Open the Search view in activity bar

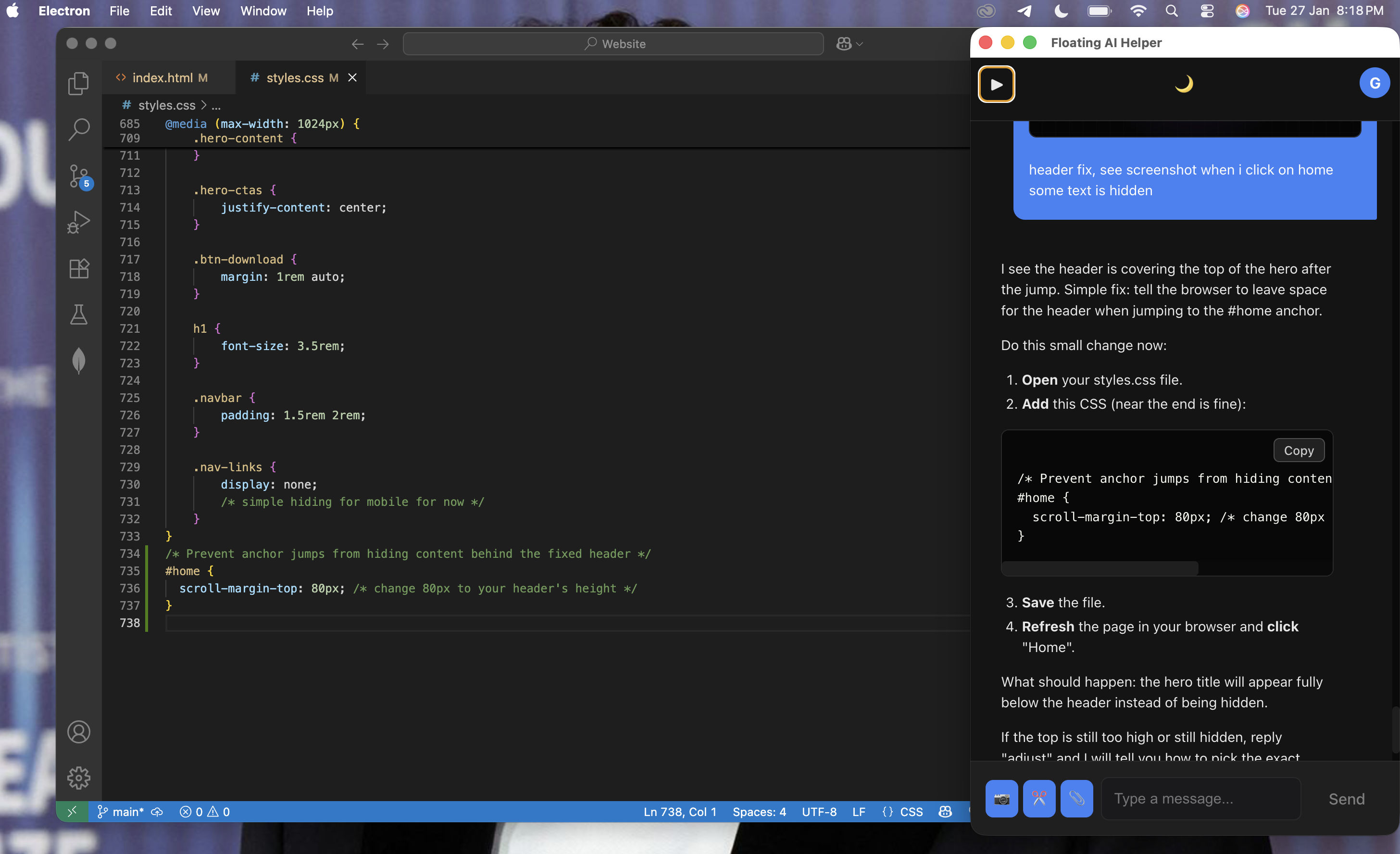coord(78,129)
